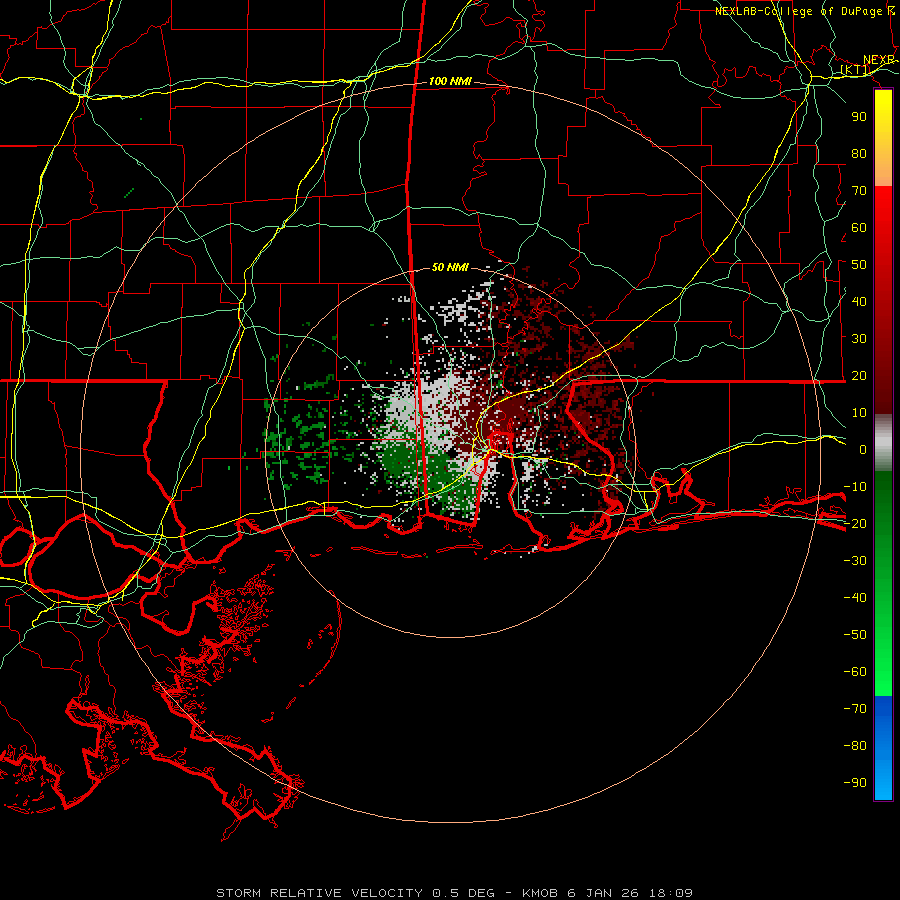Click the -50 value on velocity scale
900x900 pixels.
pos(855,635)
